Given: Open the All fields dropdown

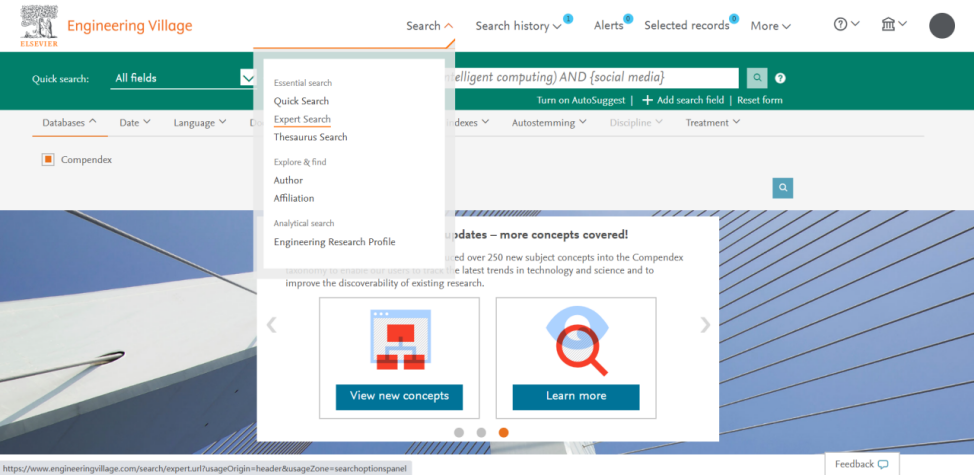Looking at the screenshot, I should (183, 78).
